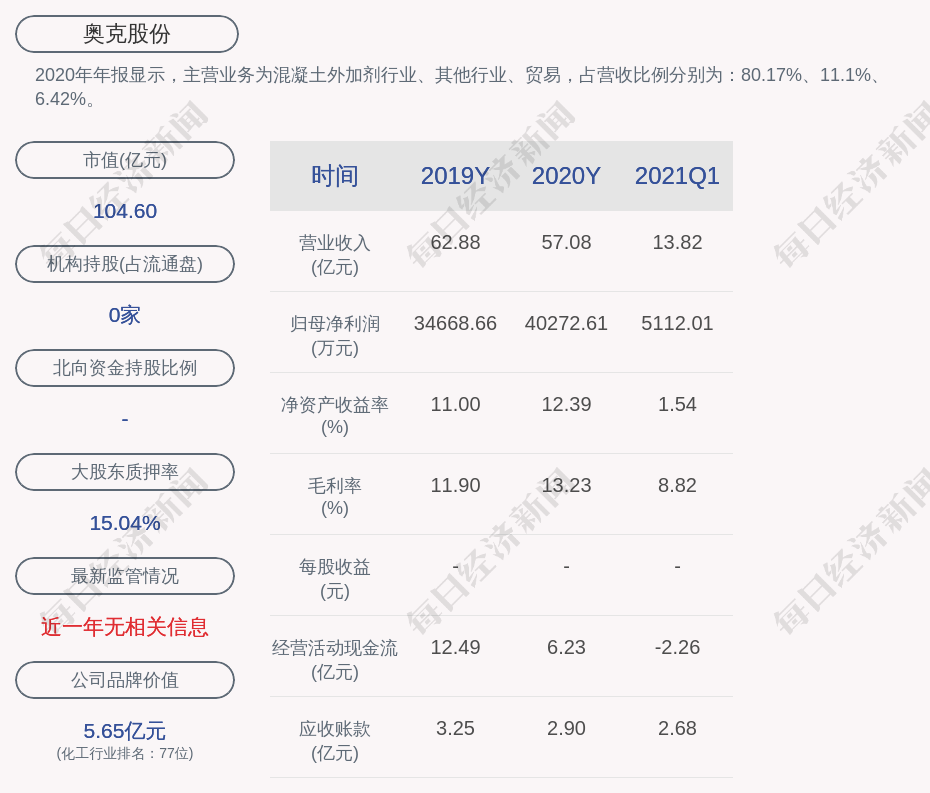930x793 pixels.
Task: Click the 最新监管情况 label pill
Action: tap(125, 576)
